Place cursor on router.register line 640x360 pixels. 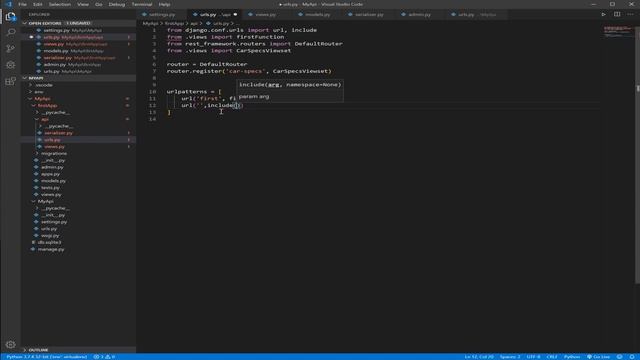point(249,71)
